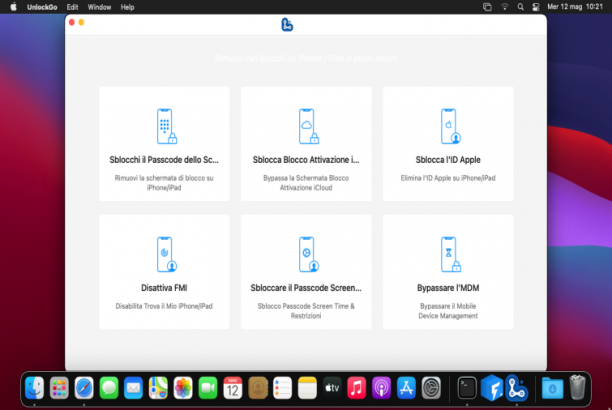Select the 'Disattiva FMI' title
Image resolution: width=612 pixels, height=410 pixels.
coord(164,288)
